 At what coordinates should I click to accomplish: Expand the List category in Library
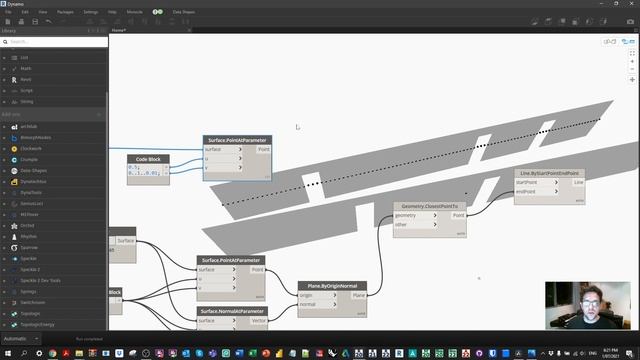4,58
